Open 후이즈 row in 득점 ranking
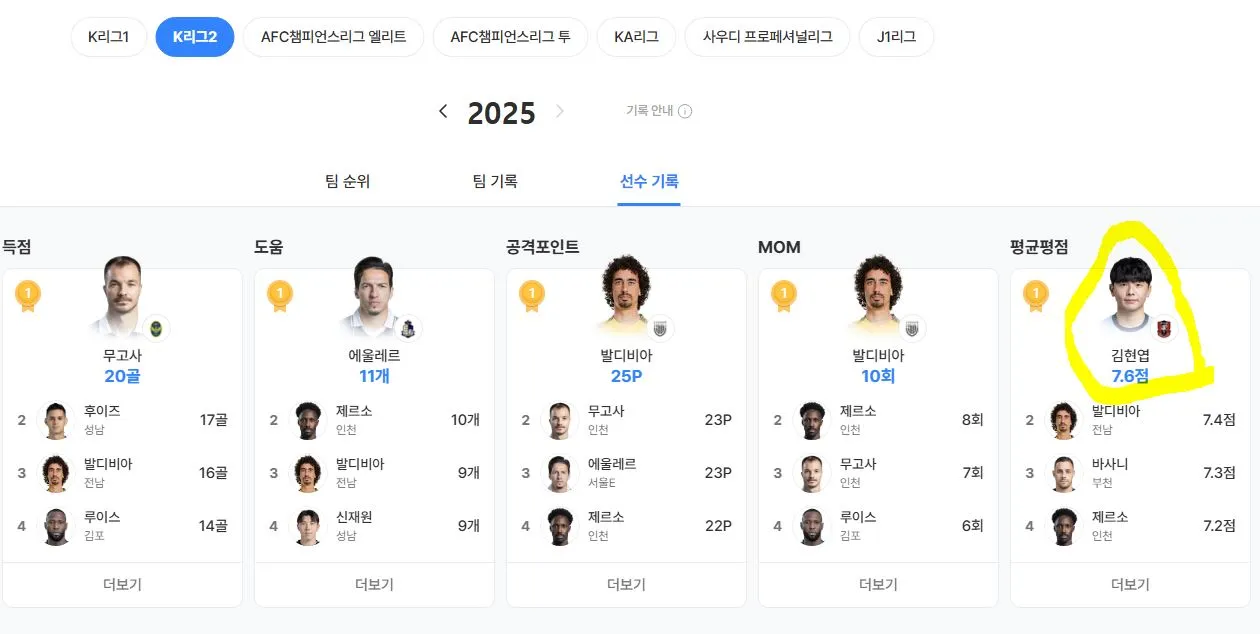 click(x=122, y=420)
